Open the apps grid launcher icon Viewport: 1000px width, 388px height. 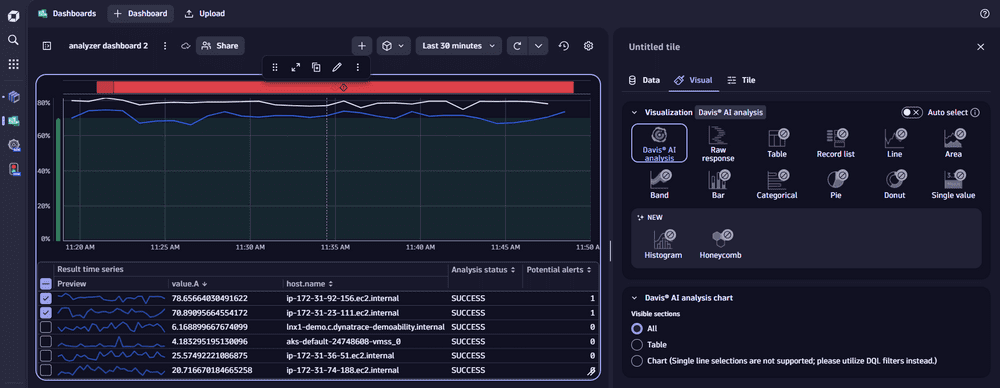coord(13,64)
